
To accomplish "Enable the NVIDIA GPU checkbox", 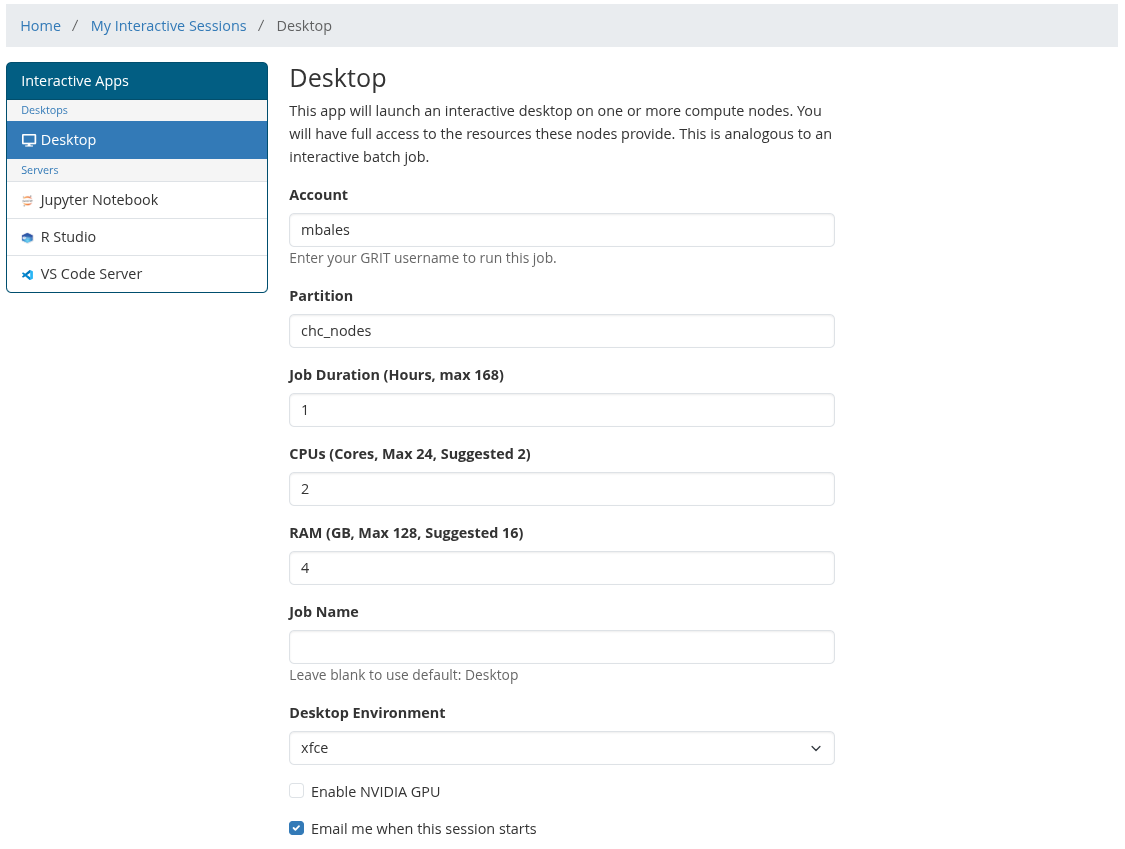I will click(297, 791).
